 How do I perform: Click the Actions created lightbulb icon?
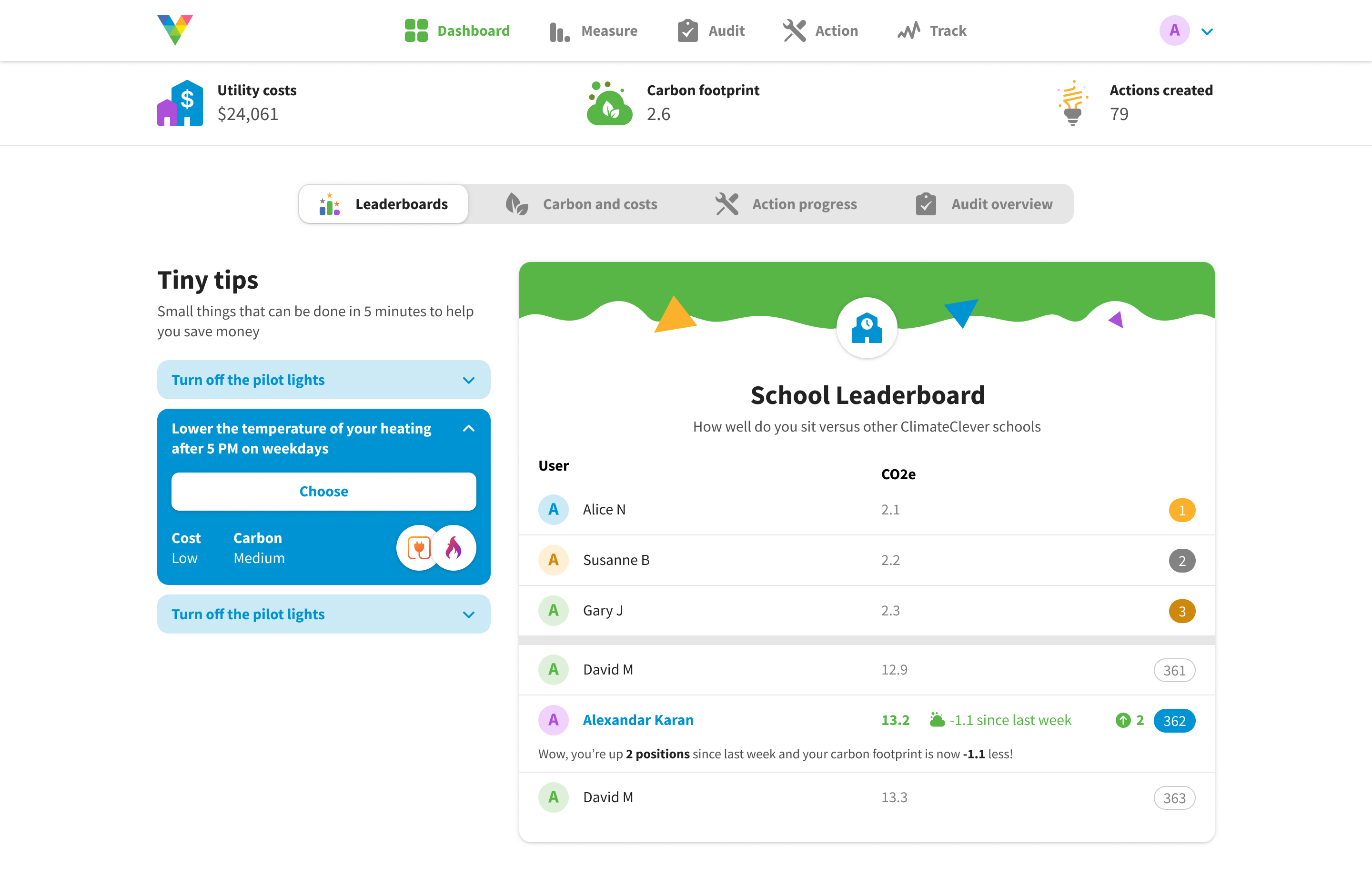(x=1072, y=102)
